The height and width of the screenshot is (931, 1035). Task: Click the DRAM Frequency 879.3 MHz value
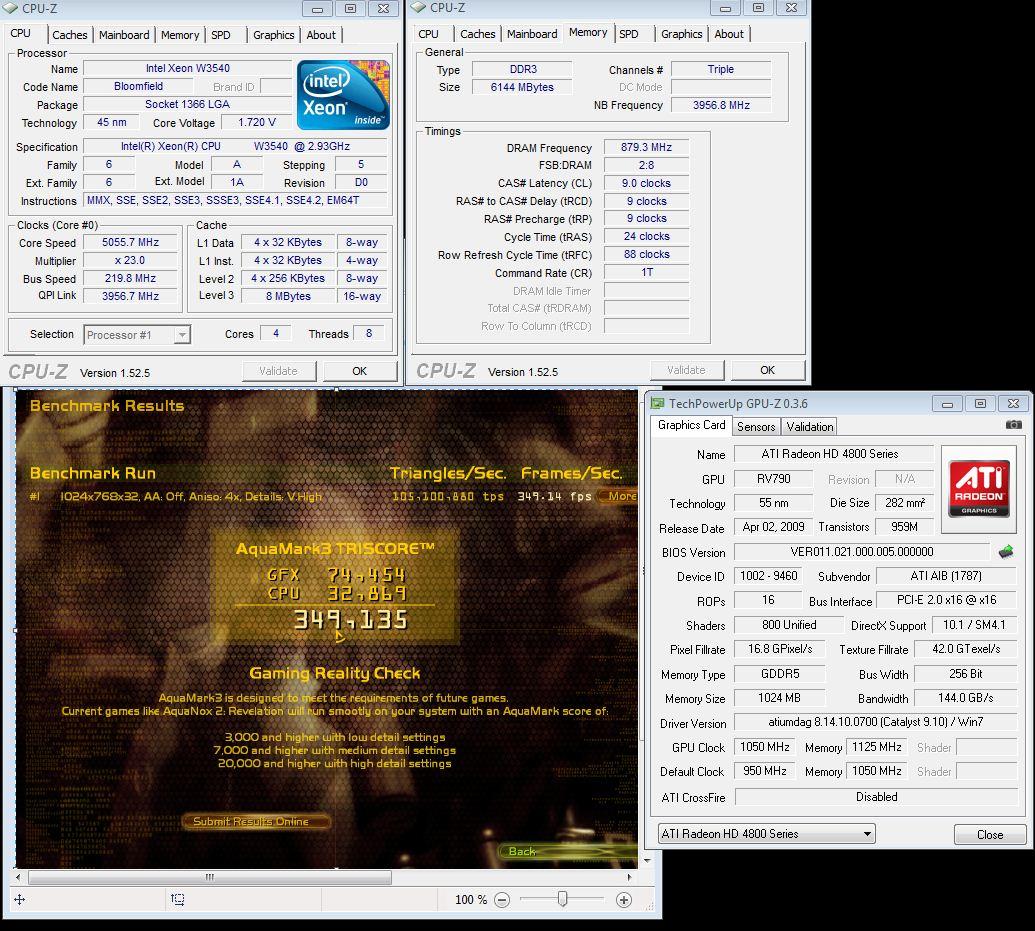coord(646,147)
